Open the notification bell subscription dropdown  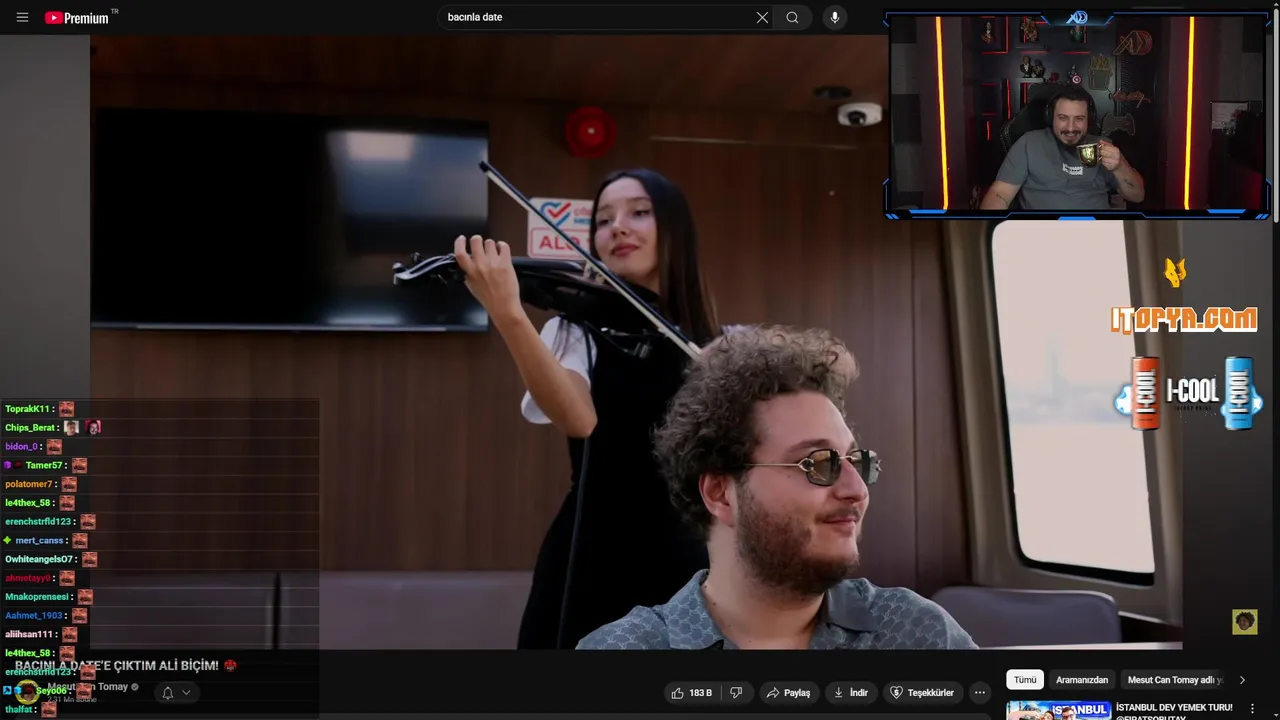(x=176, y=692)
